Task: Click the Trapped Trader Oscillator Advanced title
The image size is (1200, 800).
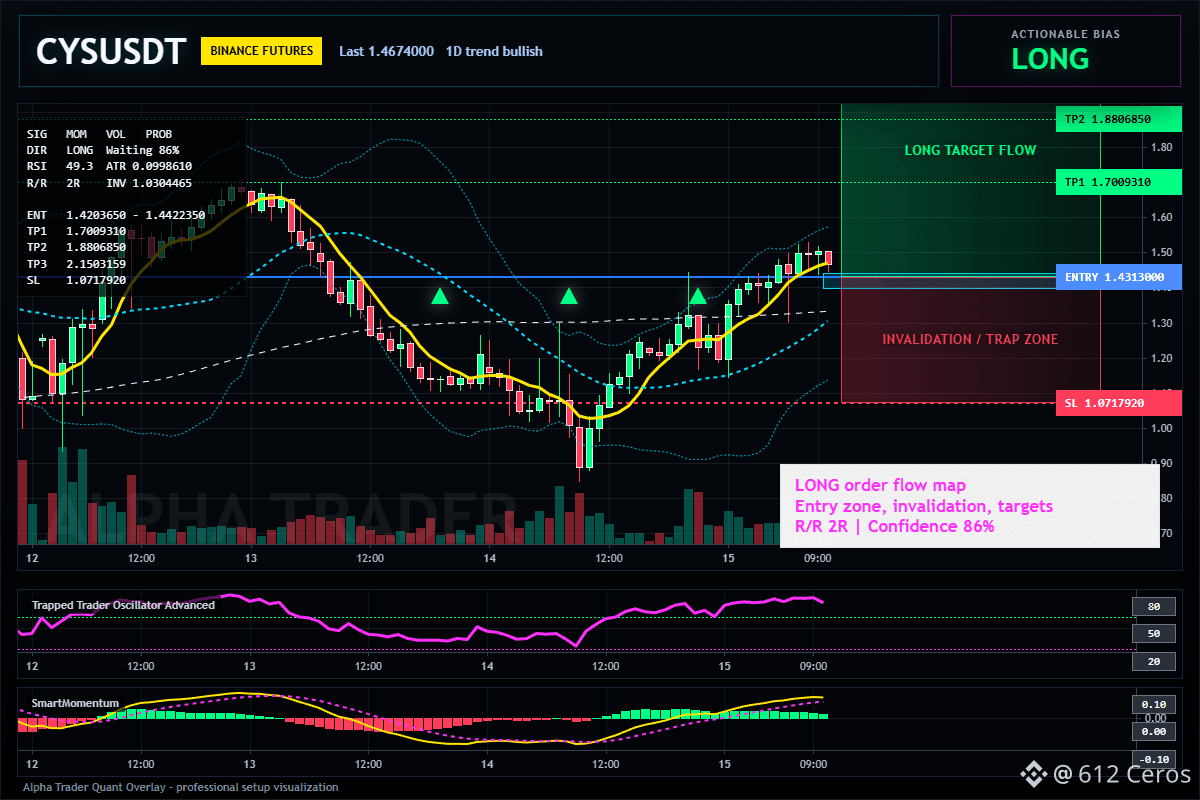Action: 123,605
